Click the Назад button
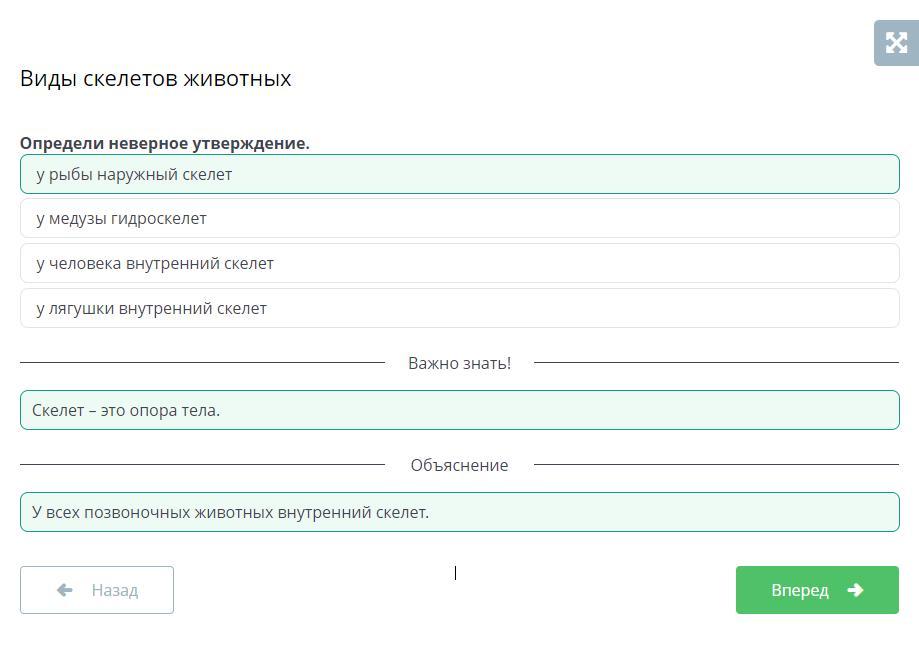 click(97, 590)
